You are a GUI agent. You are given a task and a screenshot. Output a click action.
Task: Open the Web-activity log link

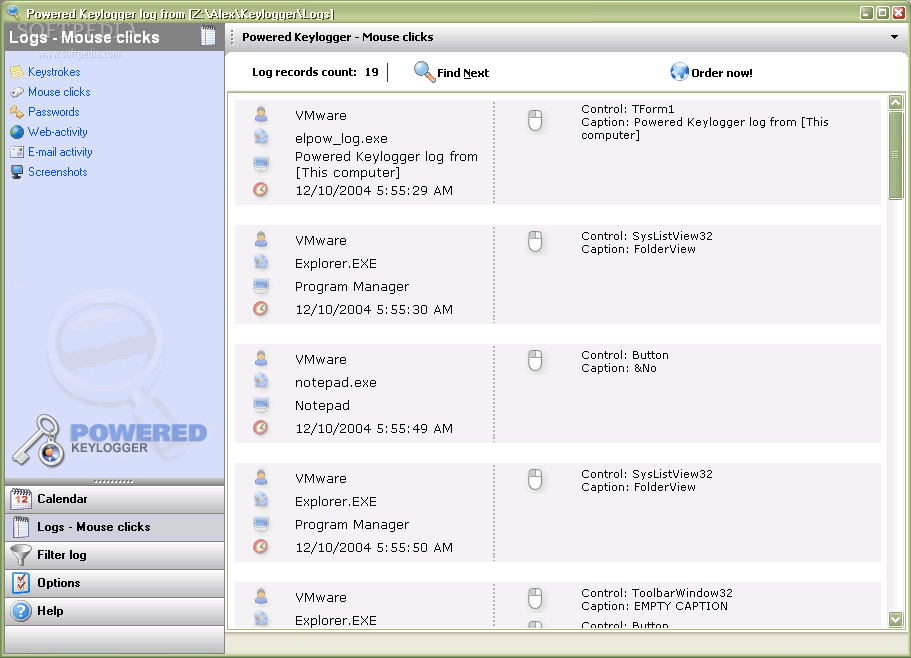58,132
